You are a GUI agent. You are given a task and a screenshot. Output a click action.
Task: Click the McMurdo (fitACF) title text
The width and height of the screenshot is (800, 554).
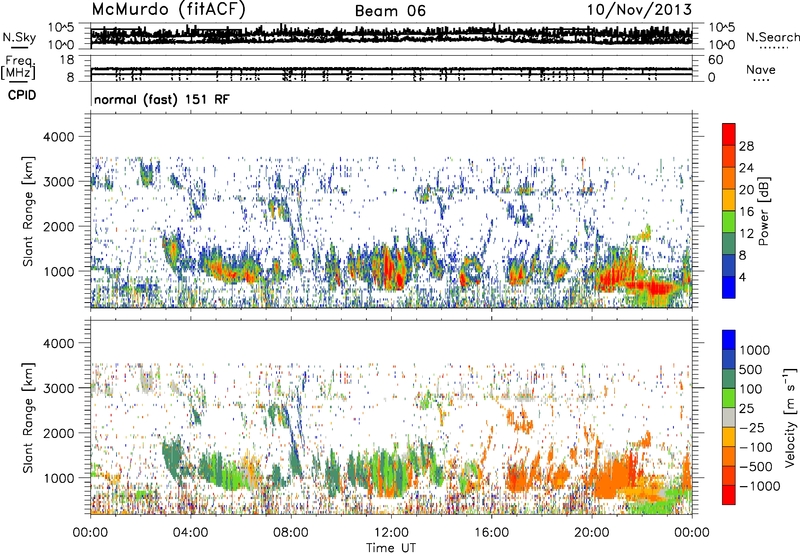pyautogui.click(x=168, y=10)
